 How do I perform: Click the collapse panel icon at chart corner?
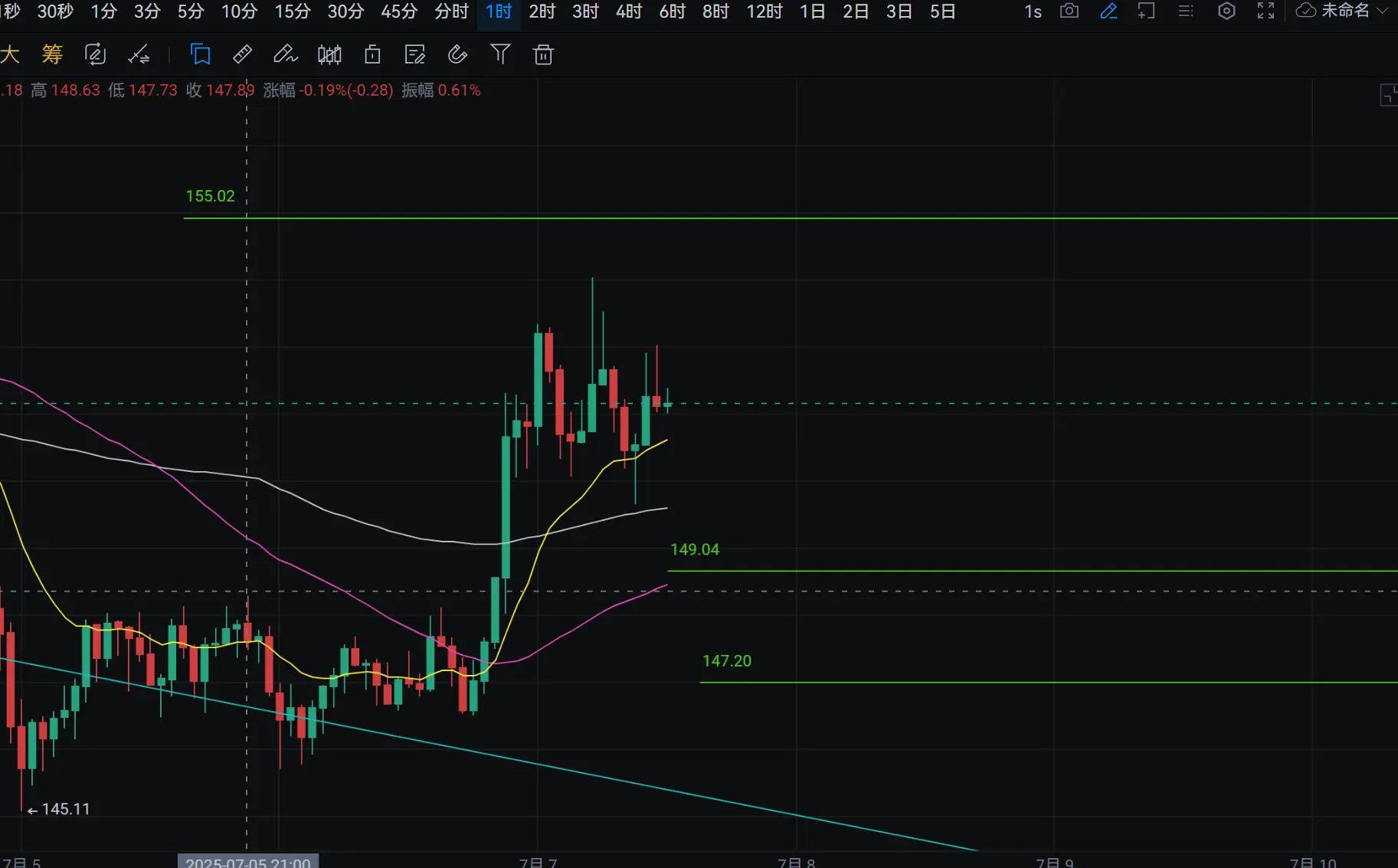pyautogui.click(x=1388, y=95)
